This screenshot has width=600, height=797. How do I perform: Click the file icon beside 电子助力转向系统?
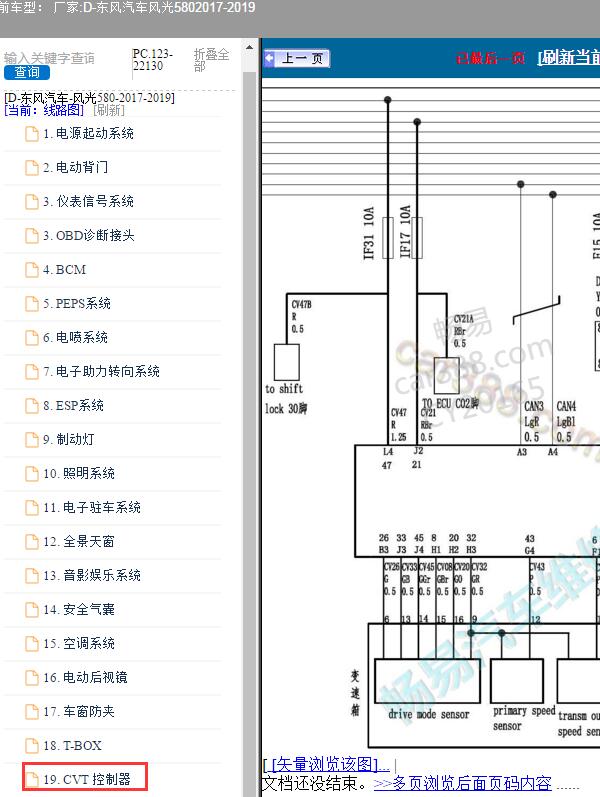point(32,372)
